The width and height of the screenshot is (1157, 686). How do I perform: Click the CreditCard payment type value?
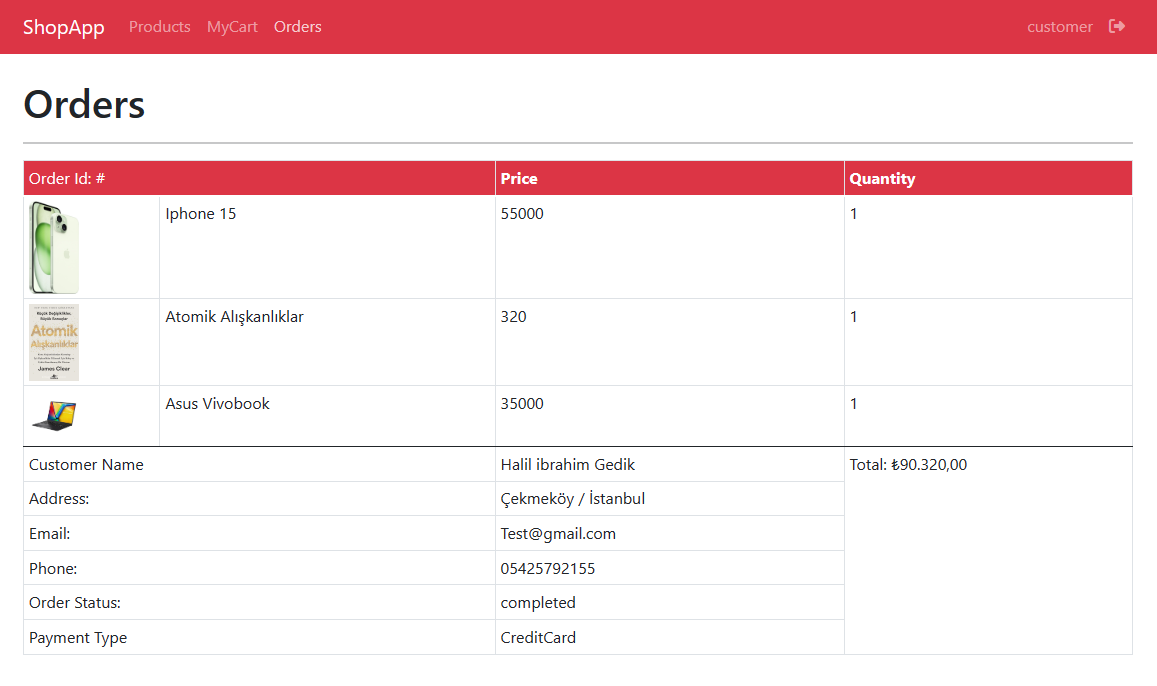tap(538, 637)
